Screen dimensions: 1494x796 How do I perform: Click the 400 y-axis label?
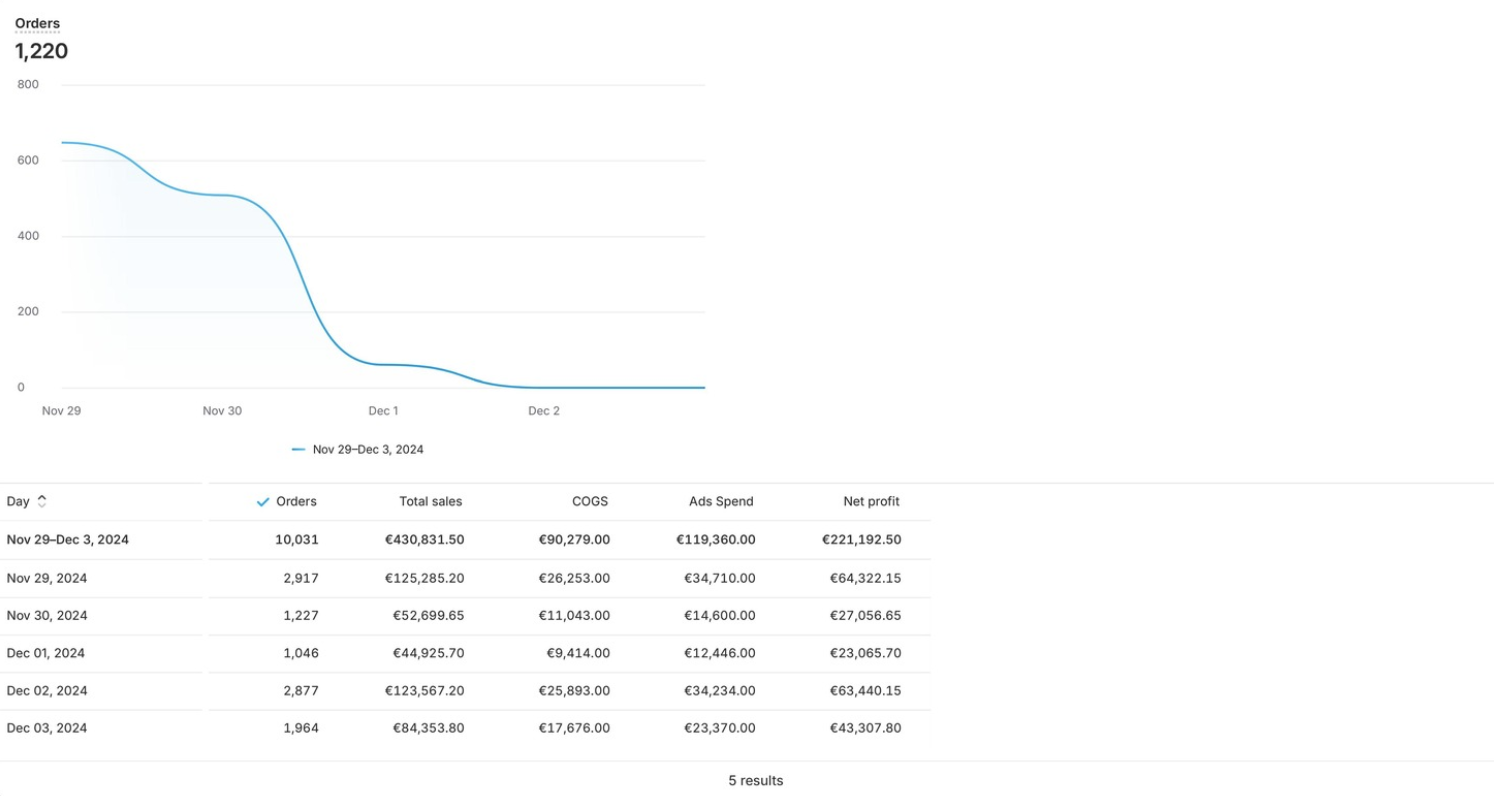pos(28,236)
